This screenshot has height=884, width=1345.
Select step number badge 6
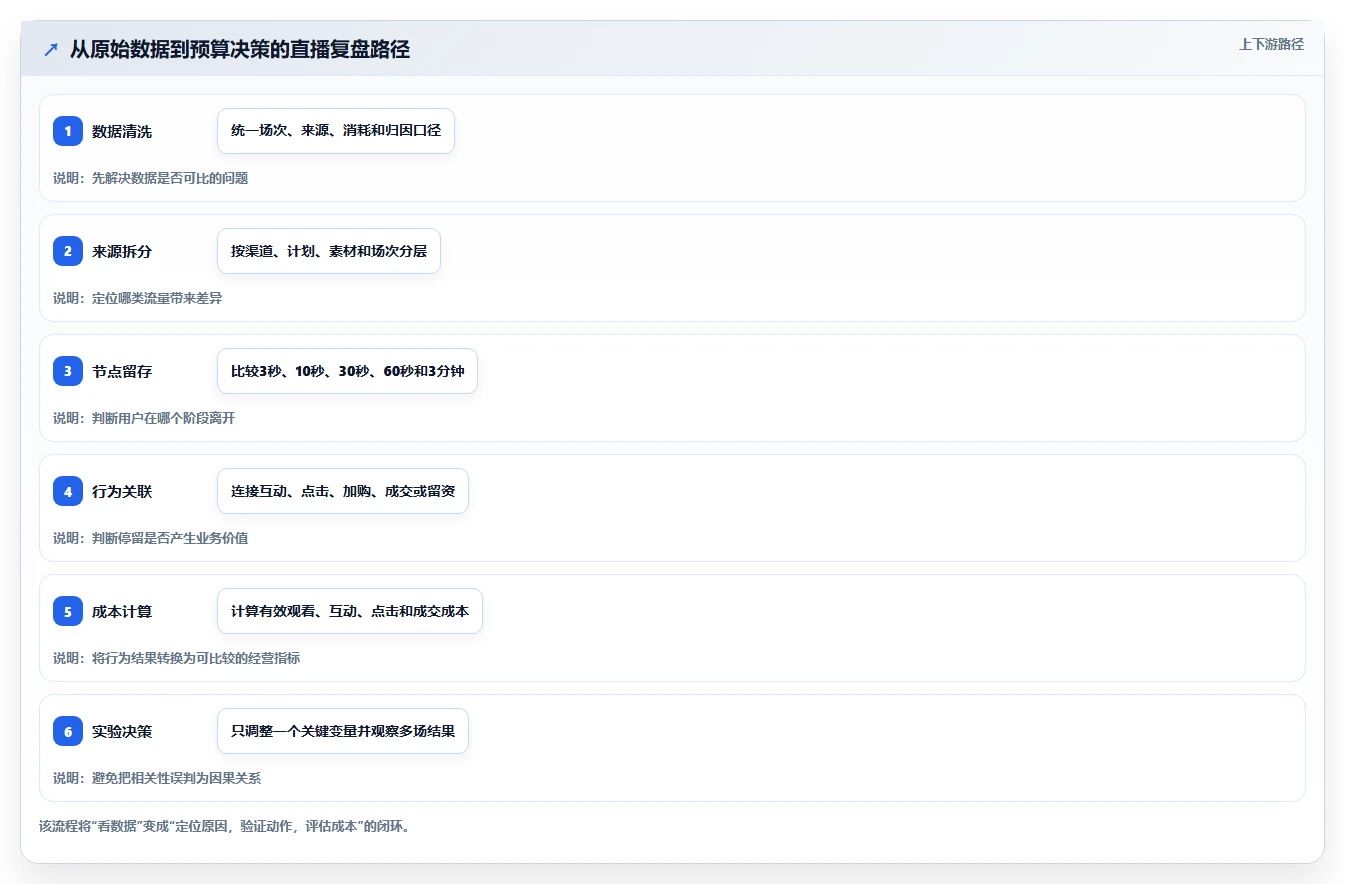pyautogui.click(x=68, y=731)
